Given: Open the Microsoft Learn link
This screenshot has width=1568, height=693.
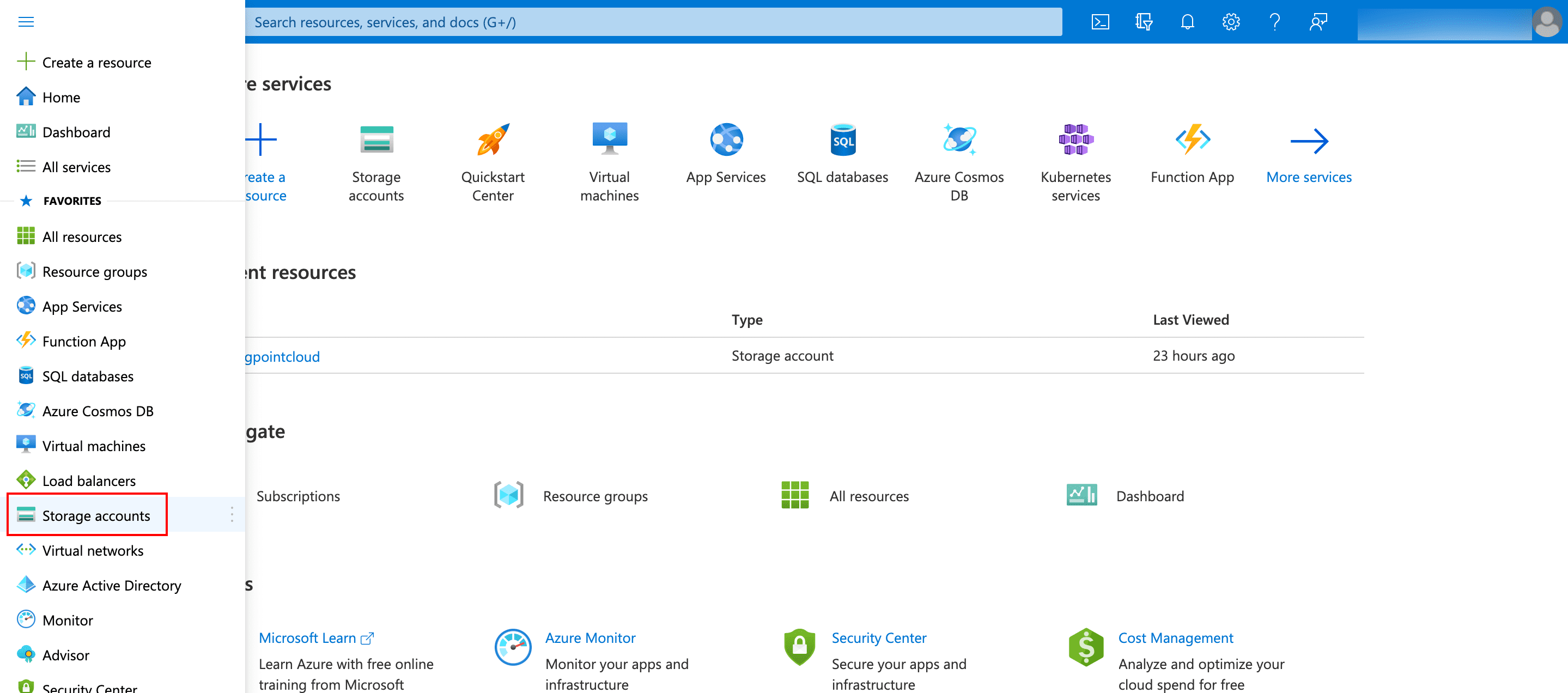Looking at the screenshot, I should [307, 637].
